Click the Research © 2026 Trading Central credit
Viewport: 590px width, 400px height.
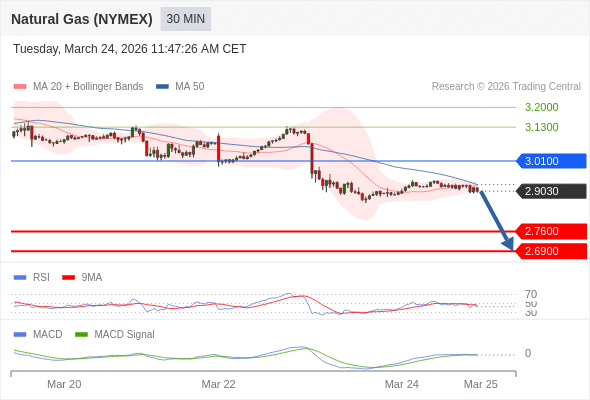pos(506,87)
